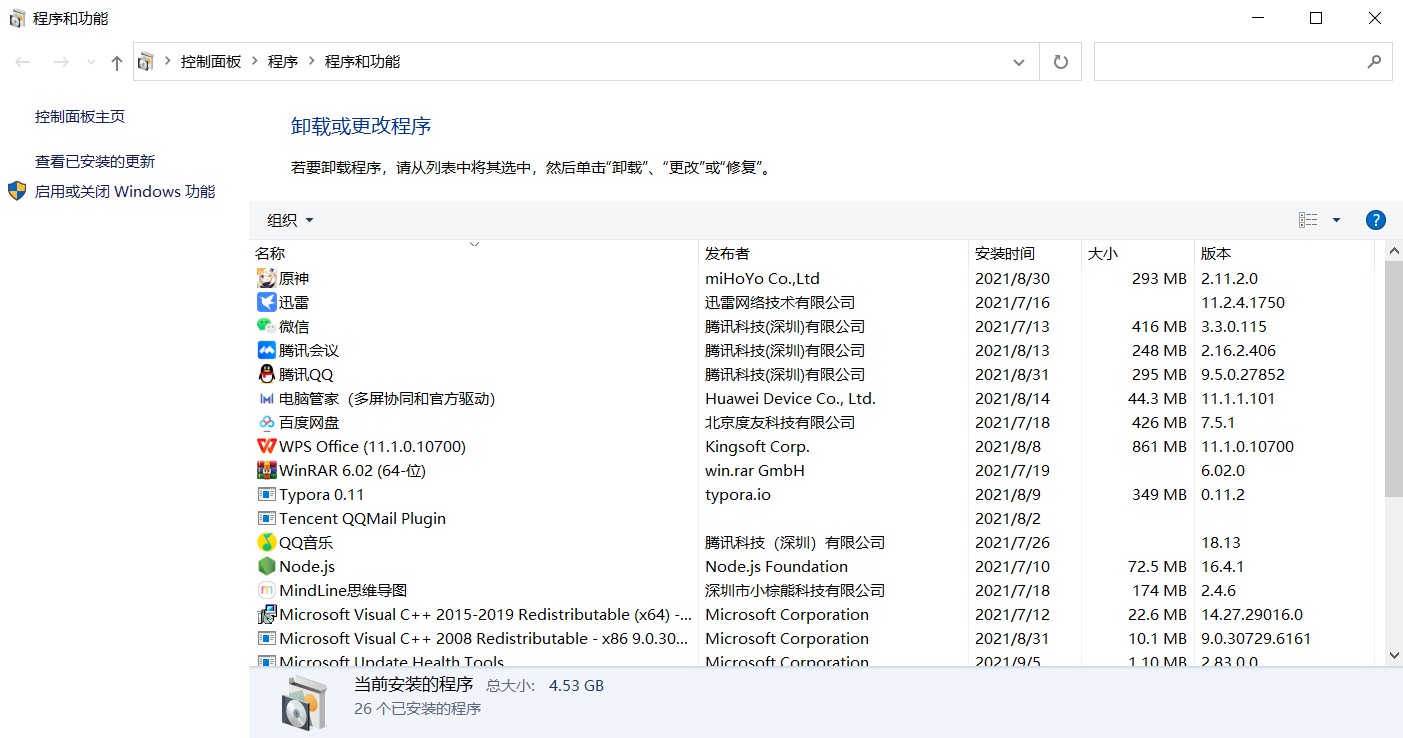The height and width of the screenshot is (738, 1403).
Task: Select 电脑管家（多屏协同和官方驱动）entry name
Action: 387,399
